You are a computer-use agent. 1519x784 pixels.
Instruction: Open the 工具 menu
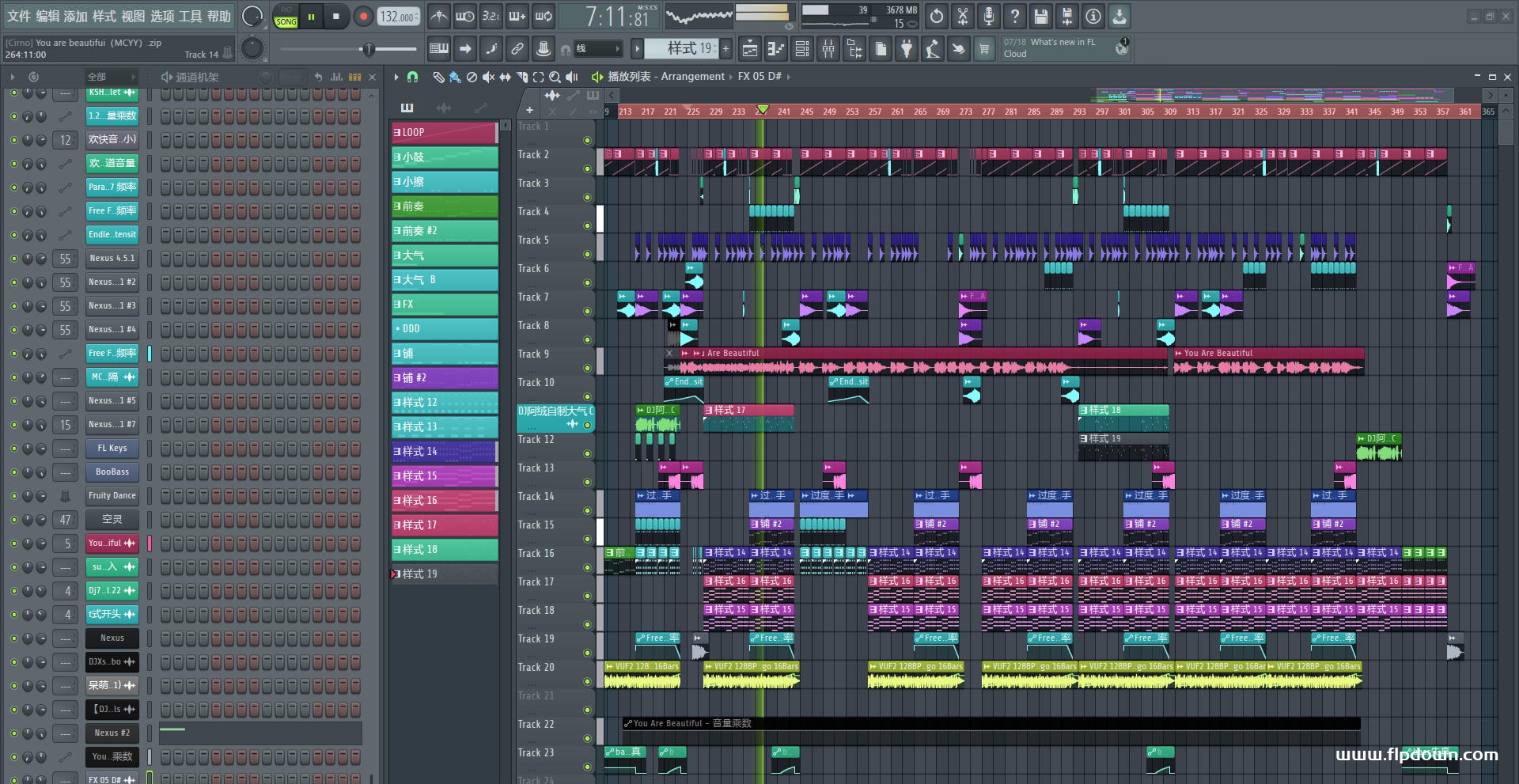coord(190,17)
